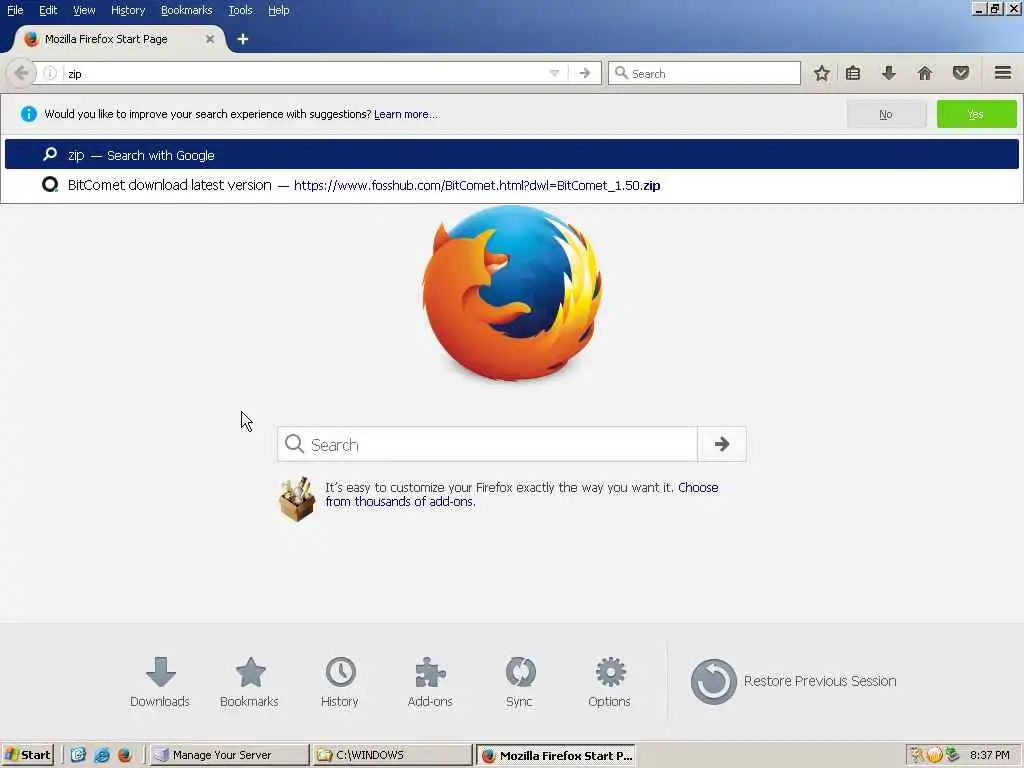
Task: Submit search with the start page arrow button
Action: (x=722, y=444)
